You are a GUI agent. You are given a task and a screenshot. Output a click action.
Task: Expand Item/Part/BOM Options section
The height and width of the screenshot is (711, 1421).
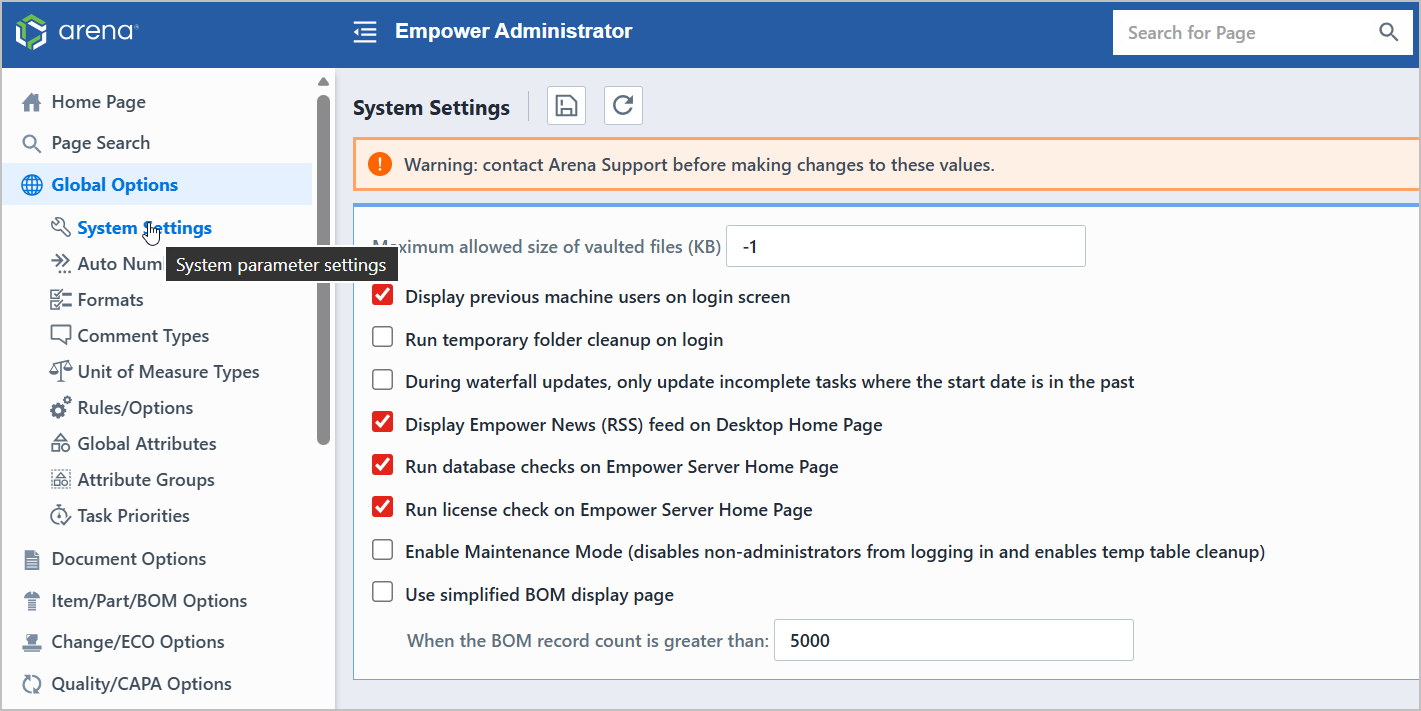pyautogui.click(x=149, y=601)
